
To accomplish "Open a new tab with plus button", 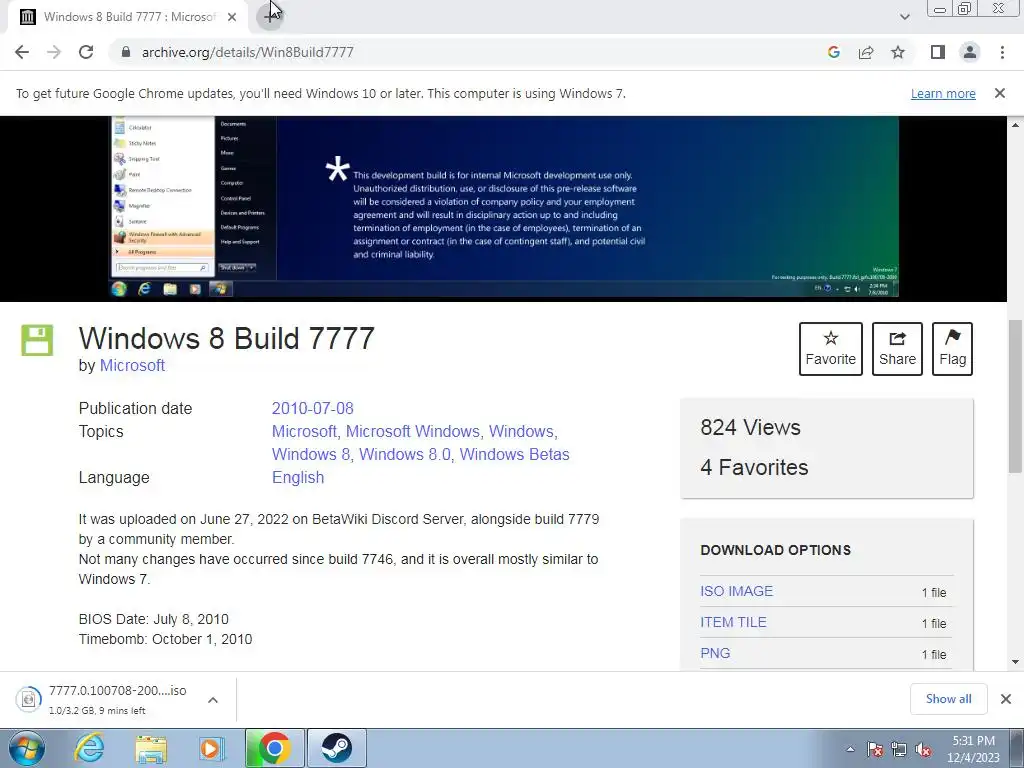I will coord(269,17).
